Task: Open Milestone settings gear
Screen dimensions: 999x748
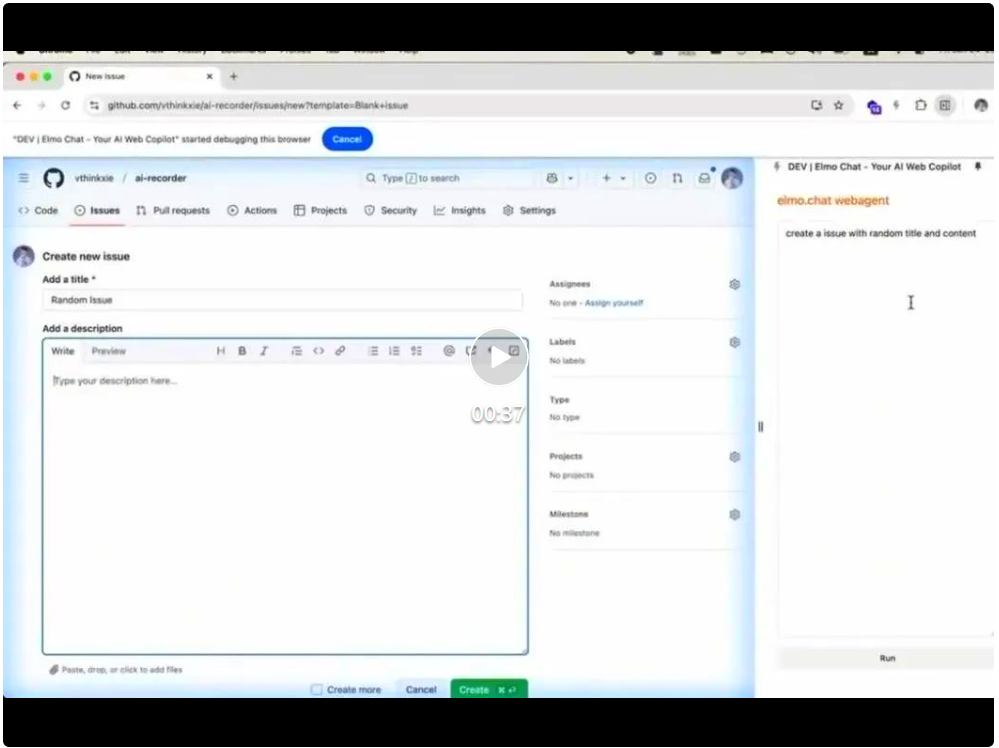Action: coord(735,515)
